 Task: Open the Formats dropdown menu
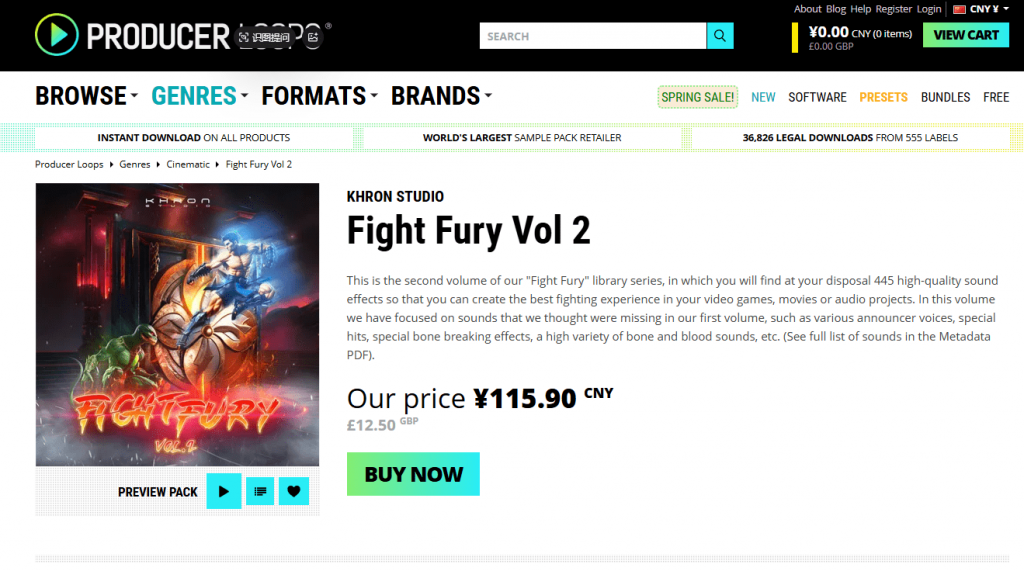pos(320,96)
